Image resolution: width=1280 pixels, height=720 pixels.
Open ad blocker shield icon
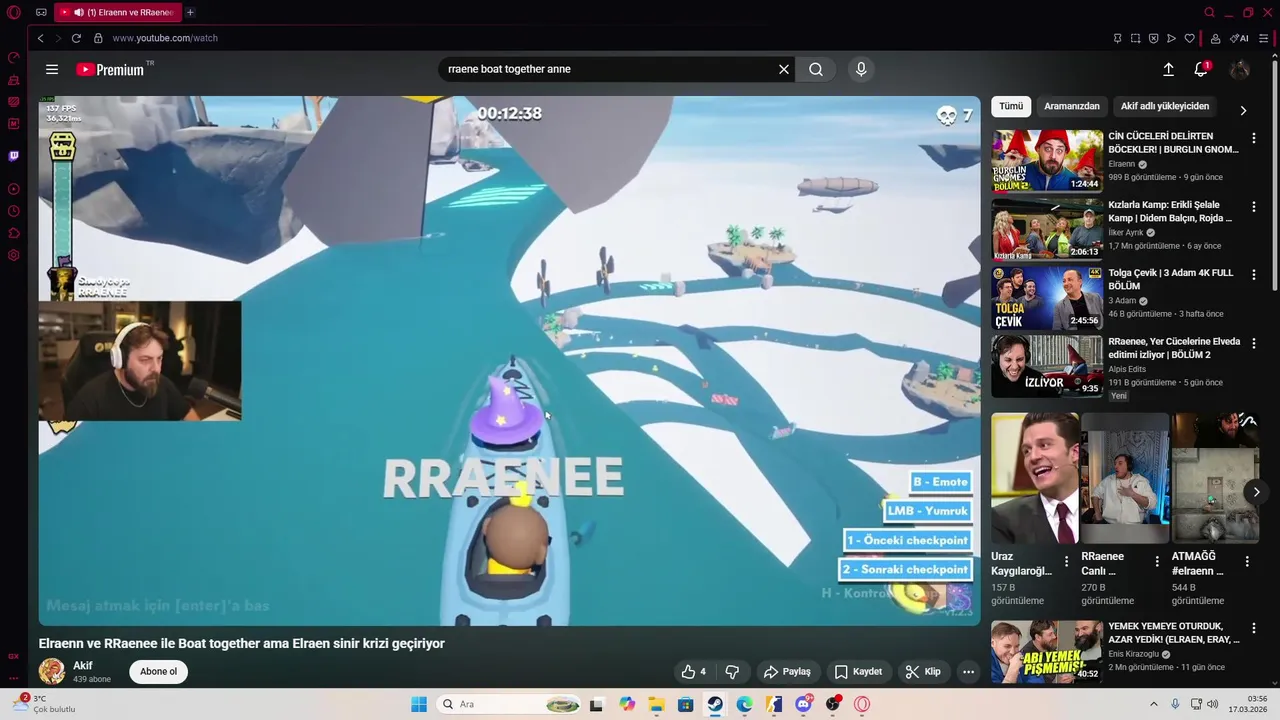click(x=1153, y=38)
